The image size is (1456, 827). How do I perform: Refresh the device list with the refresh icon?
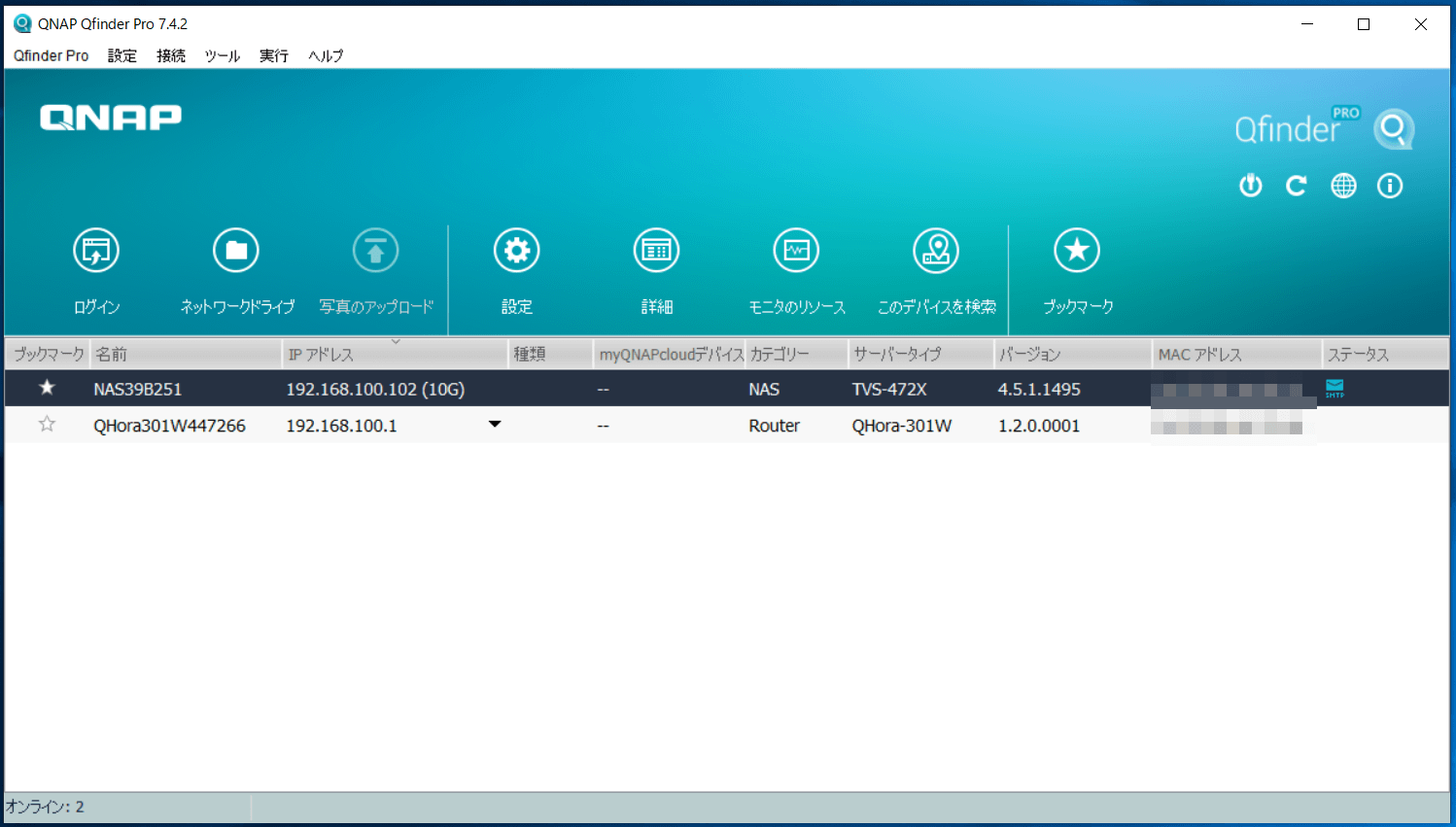point(1297,185)
